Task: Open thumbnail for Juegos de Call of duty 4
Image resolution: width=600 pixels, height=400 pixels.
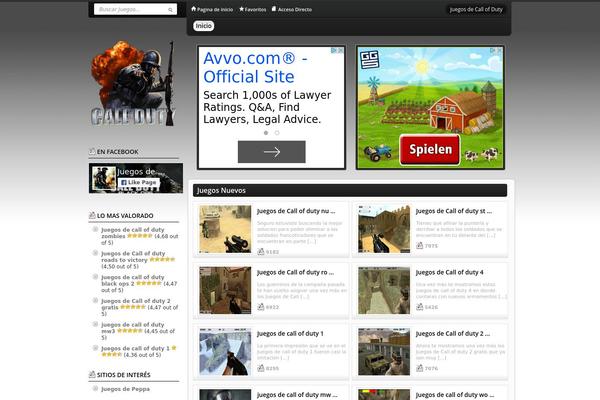Action: click(384, 290)
